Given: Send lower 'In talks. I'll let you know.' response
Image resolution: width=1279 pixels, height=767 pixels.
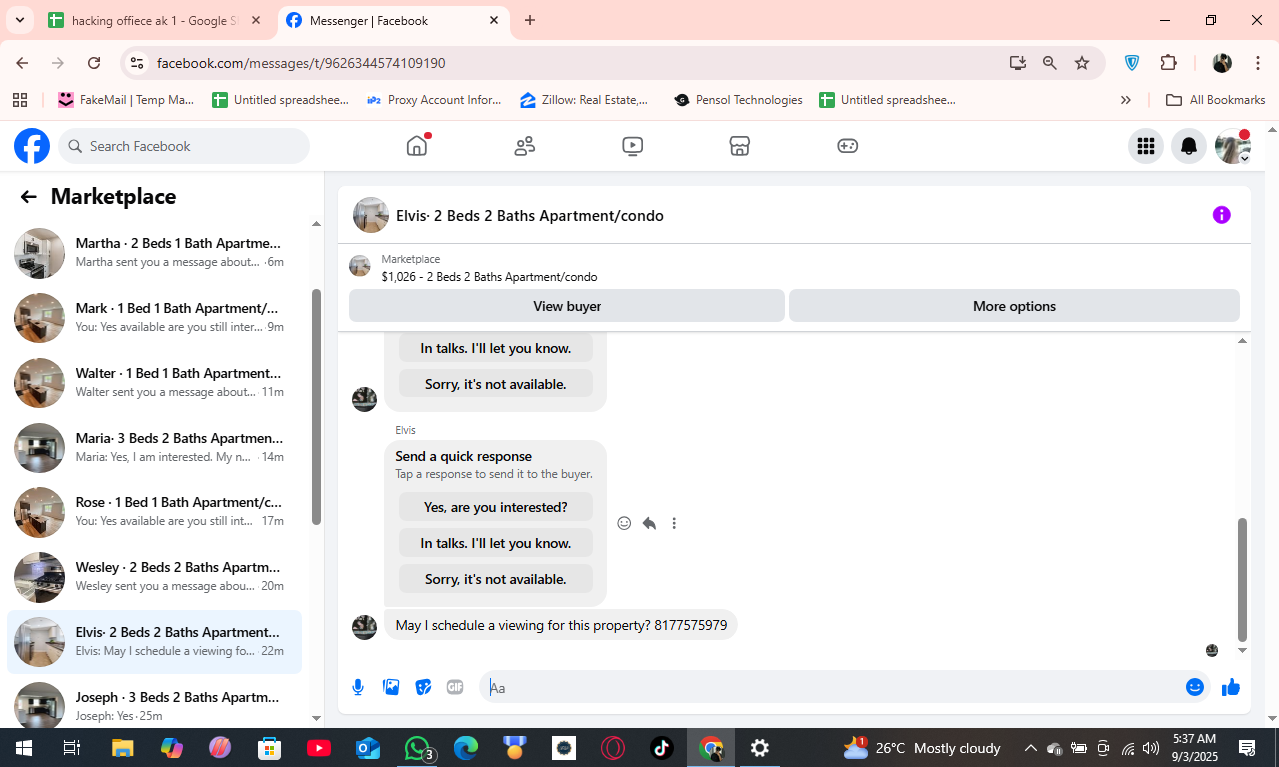Looking at the screenshot, I should pyautogui.click(x=496, y=543).
